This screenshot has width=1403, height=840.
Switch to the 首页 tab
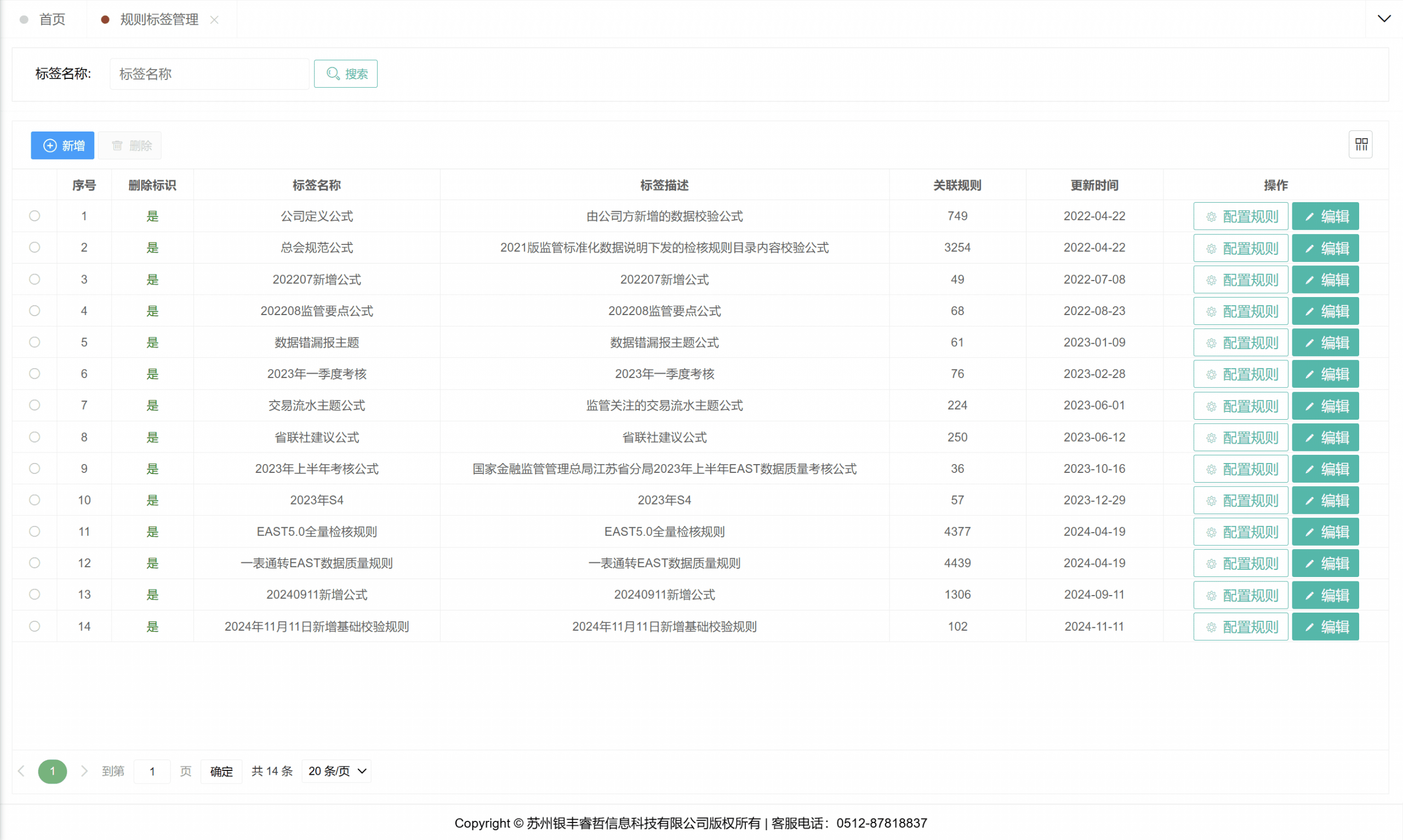click(52, 19)
